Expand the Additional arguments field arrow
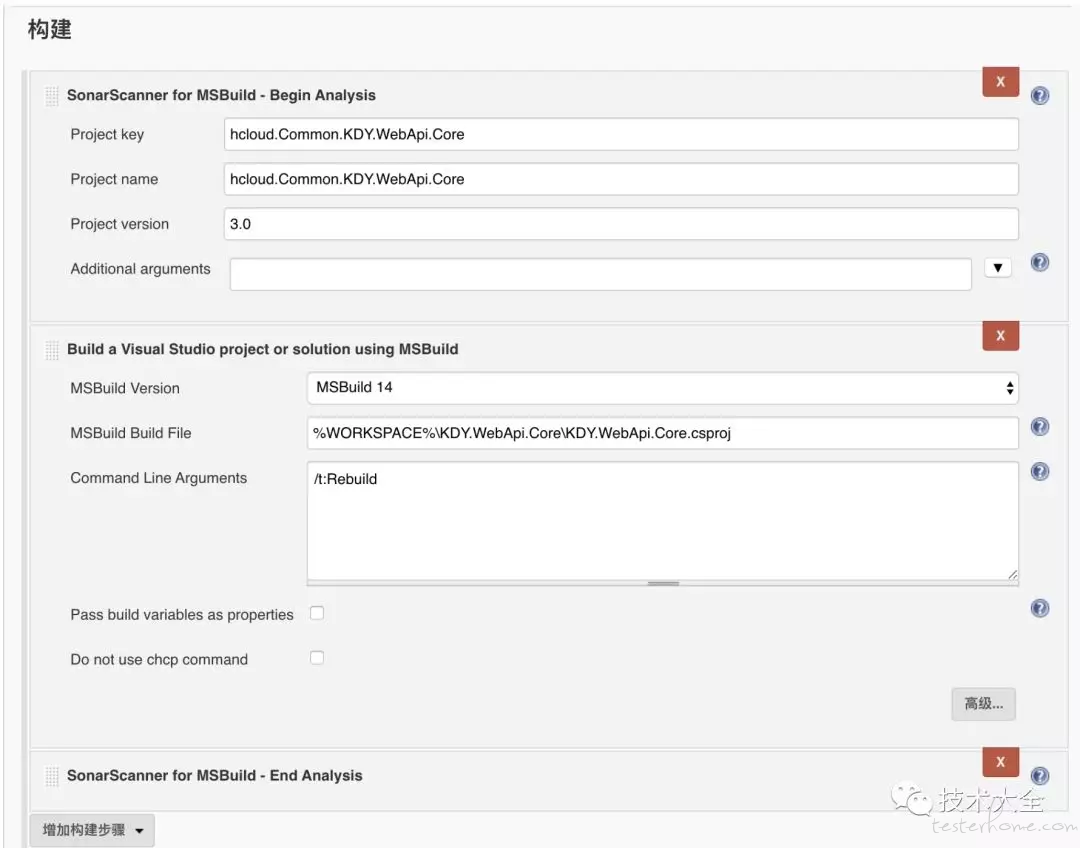1080x848 pixels. pos(998,268)
